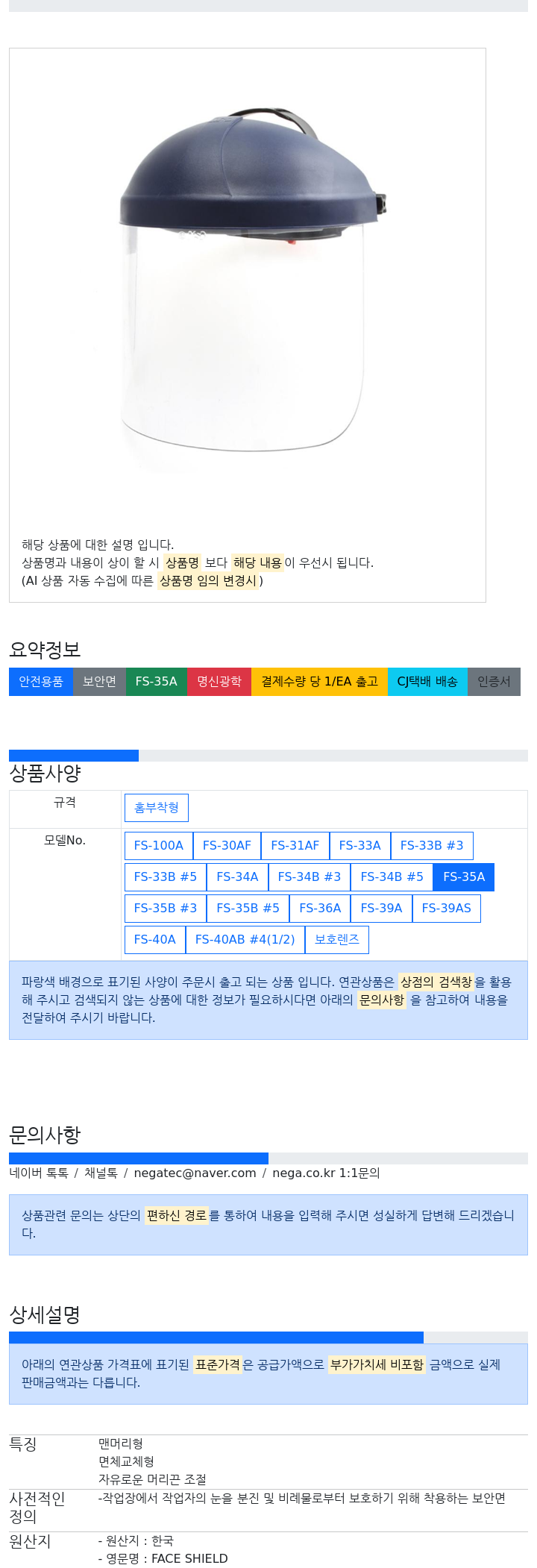Viewport: 537px width, 1568px height.
Task: Choose model FS-100A
Action: (159, 846)
